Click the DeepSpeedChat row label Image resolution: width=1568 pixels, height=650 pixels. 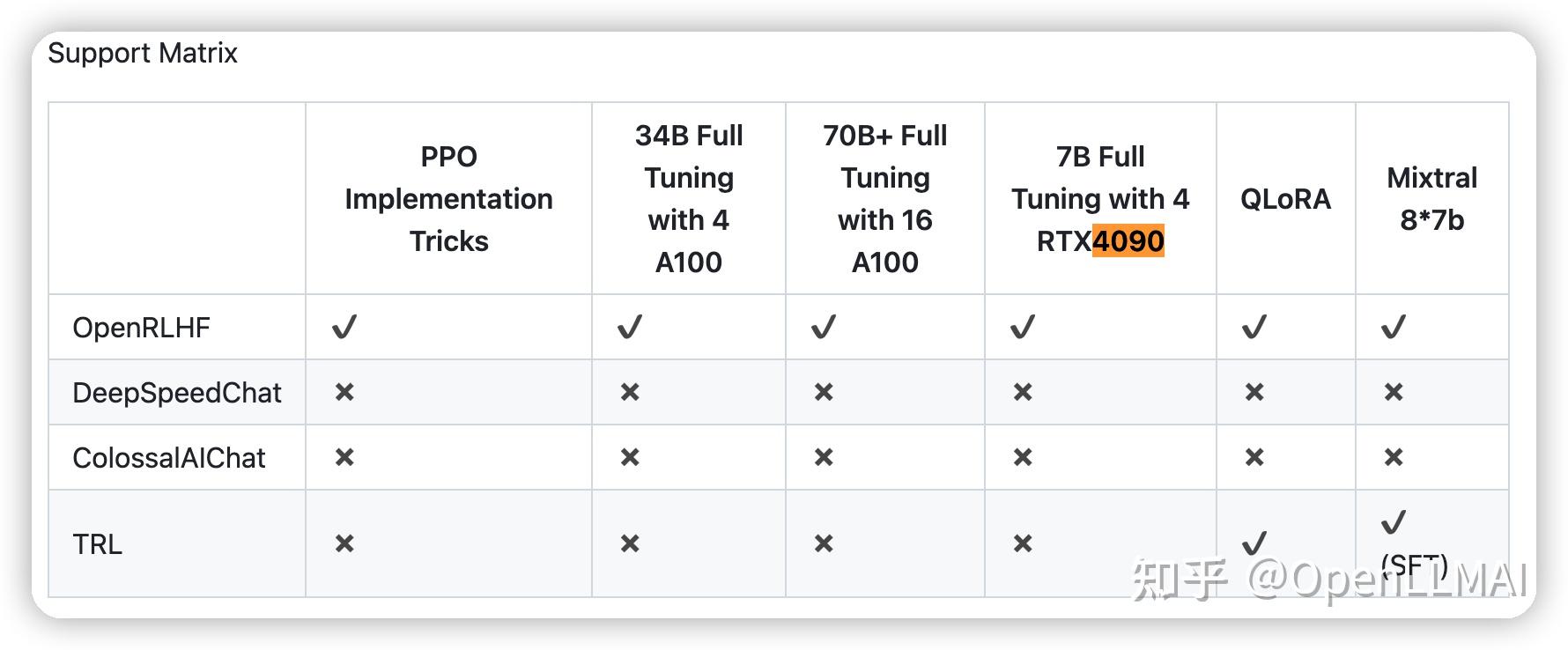177,392
